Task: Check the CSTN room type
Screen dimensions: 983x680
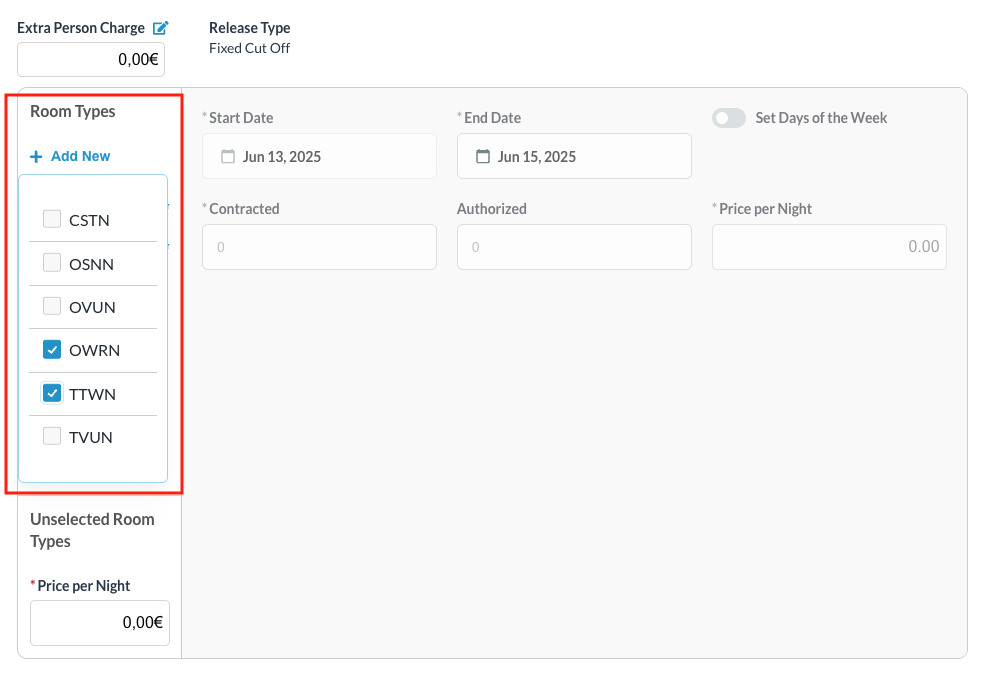Action: pyautogui.click(x=51, y=218)
